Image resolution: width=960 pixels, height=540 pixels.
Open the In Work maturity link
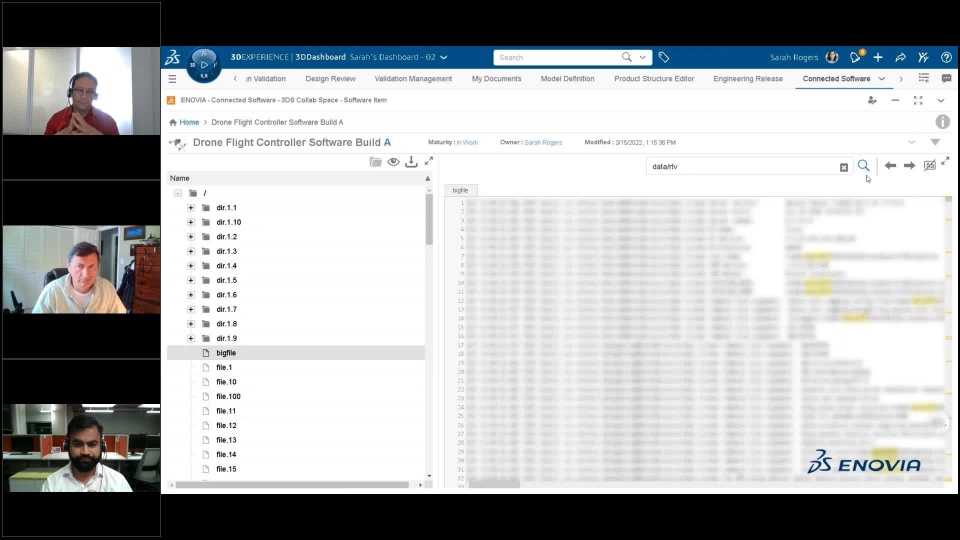click(467, 143)
